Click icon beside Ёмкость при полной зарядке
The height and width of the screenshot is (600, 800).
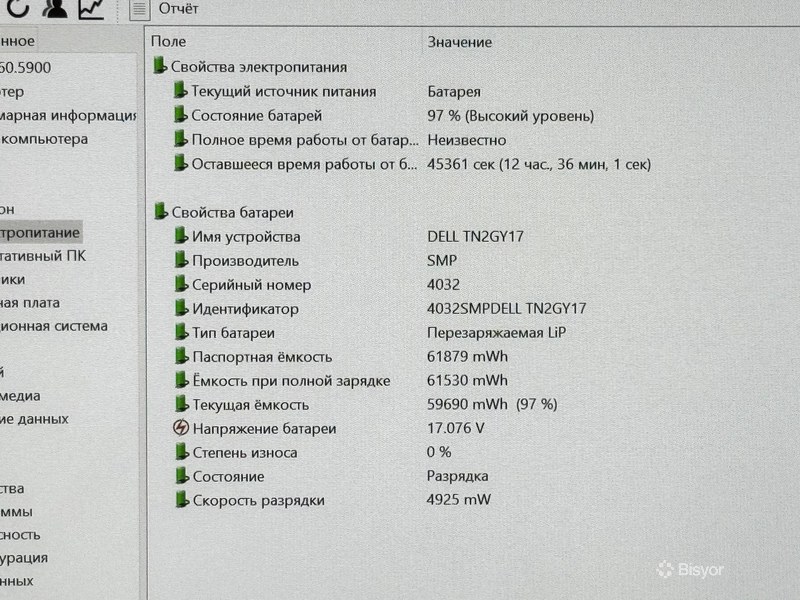pos(182,379)
